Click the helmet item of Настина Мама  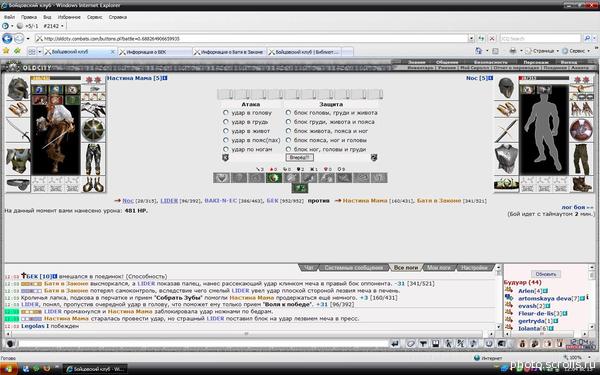point(18,88)
